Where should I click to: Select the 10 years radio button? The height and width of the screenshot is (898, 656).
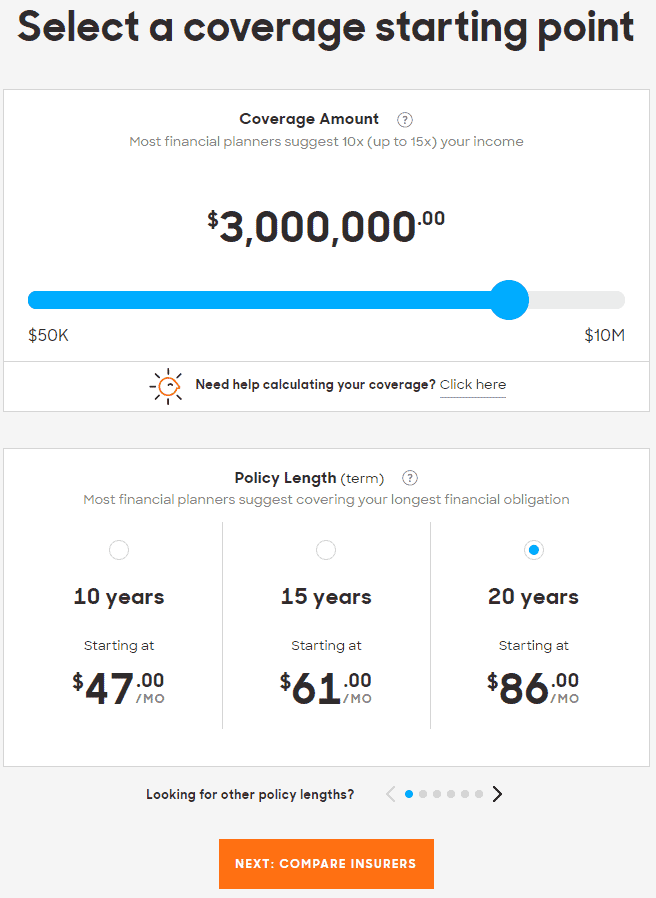point(119,550)
